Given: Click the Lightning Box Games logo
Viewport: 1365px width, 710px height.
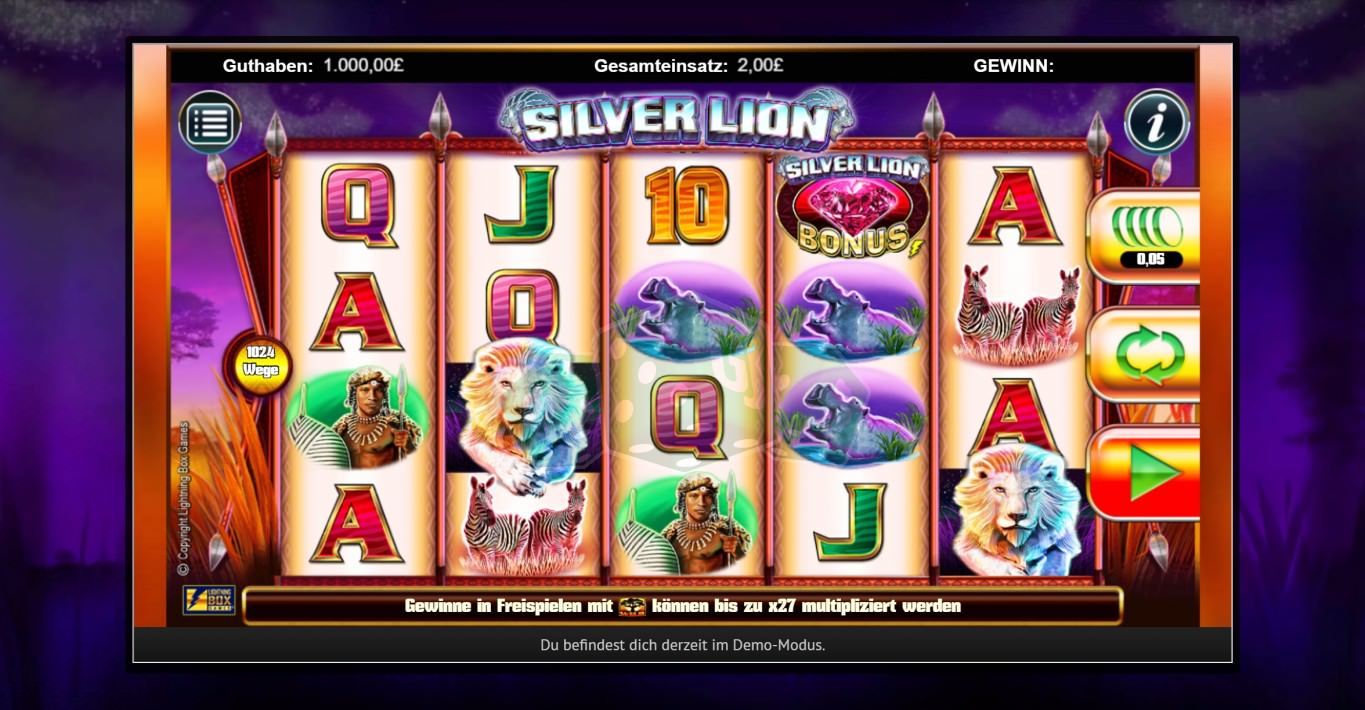Looking at the screenshot, I should (x=209, y=600).
